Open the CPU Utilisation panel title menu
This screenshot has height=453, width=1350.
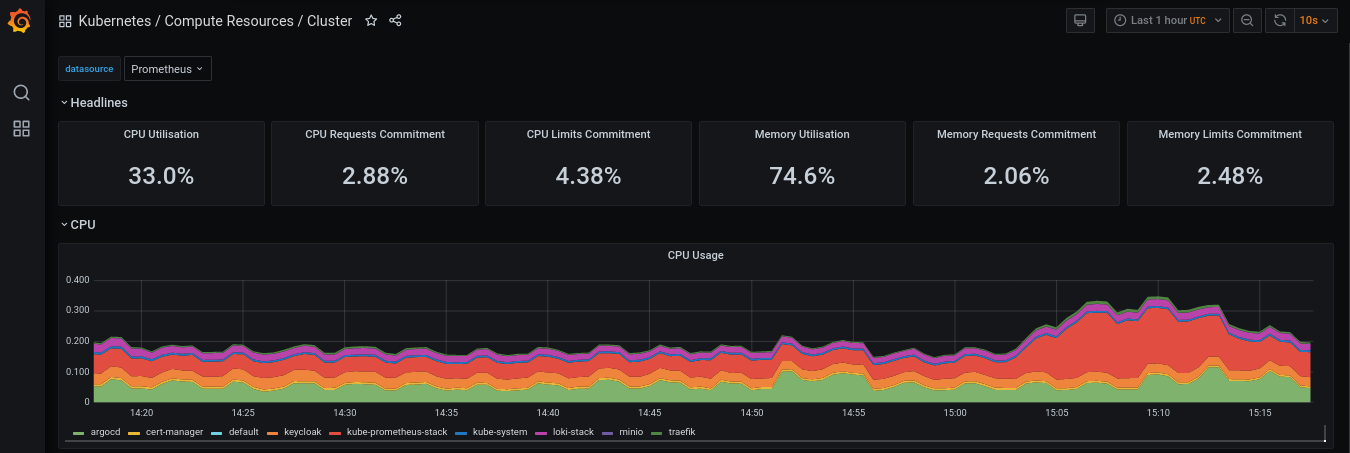click(161, 134)
